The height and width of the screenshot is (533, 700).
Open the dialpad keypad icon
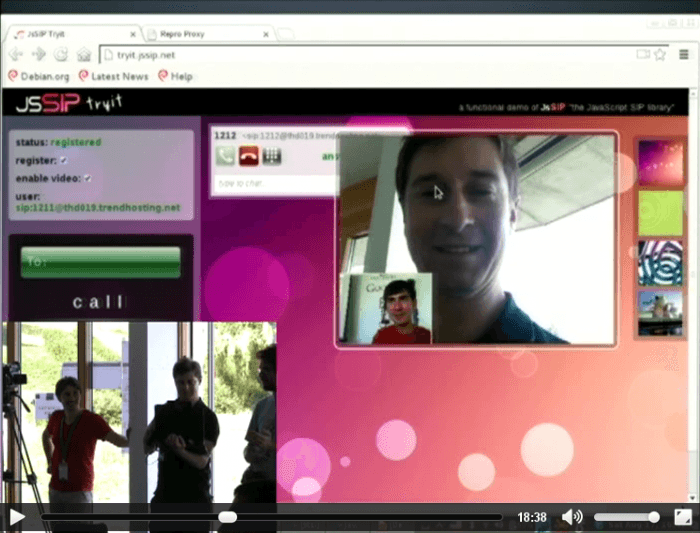[272, 156]
